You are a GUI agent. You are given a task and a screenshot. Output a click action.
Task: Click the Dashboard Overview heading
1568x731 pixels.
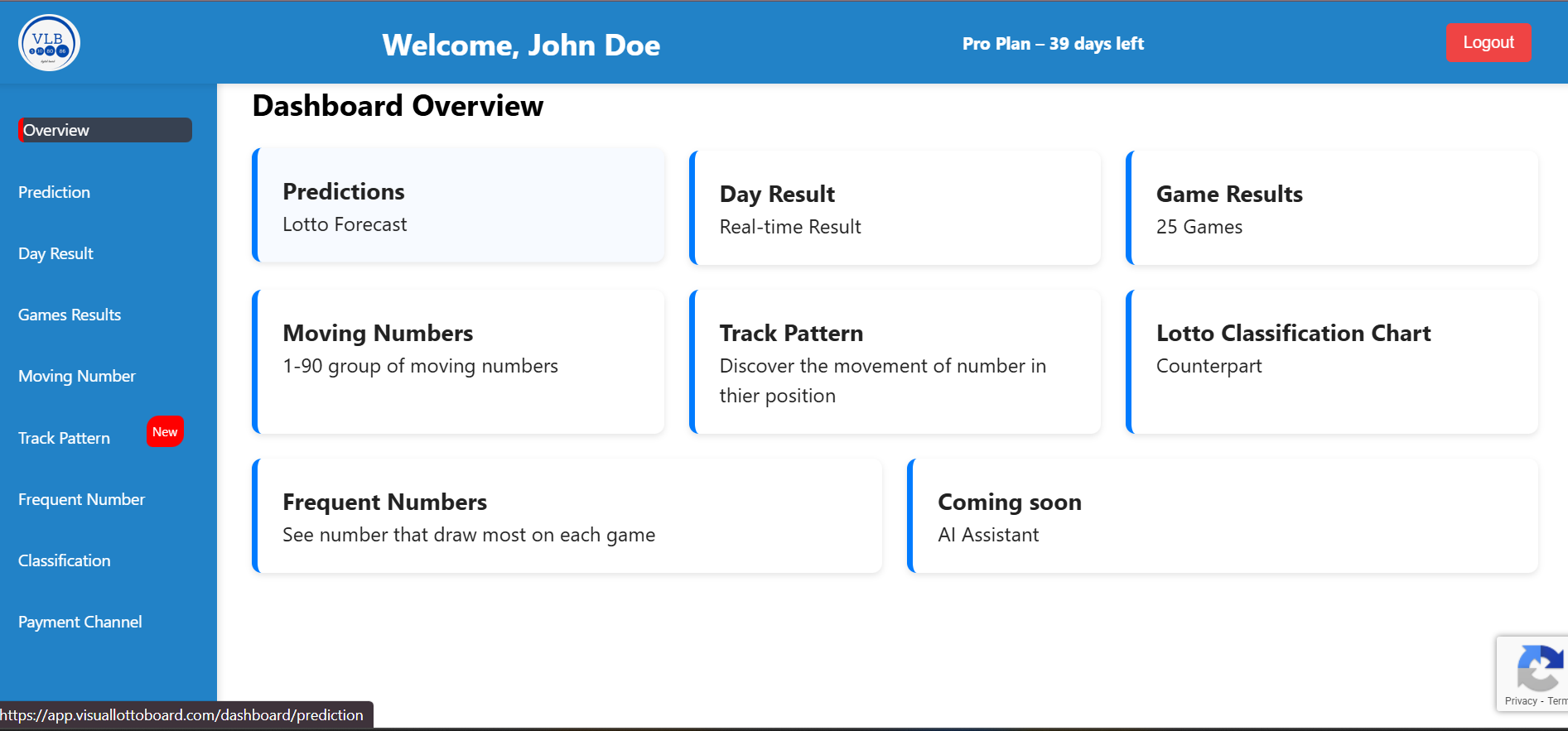pyautogui.click(x=398, y=106)
